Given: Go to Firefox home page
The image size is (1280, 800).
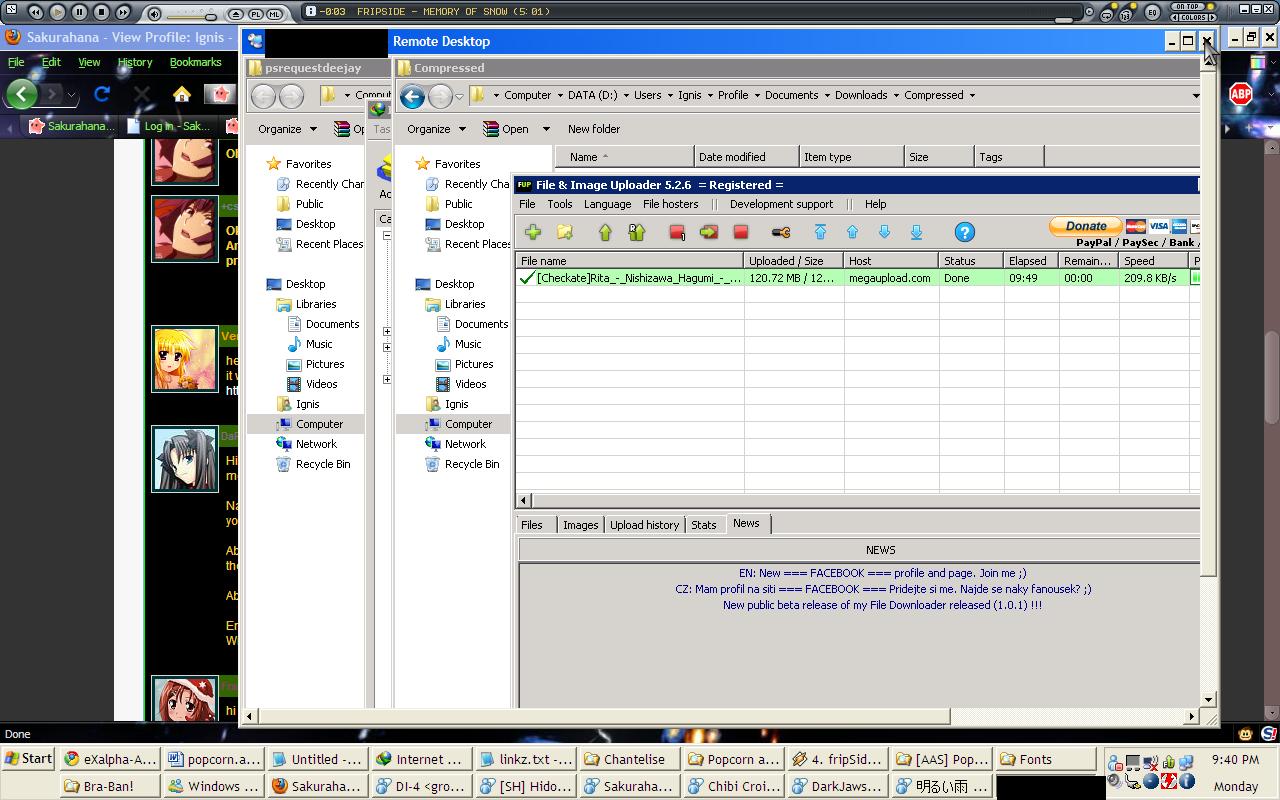Looking at the screenshot, I should pyautogui.click(x=181, y=94).
